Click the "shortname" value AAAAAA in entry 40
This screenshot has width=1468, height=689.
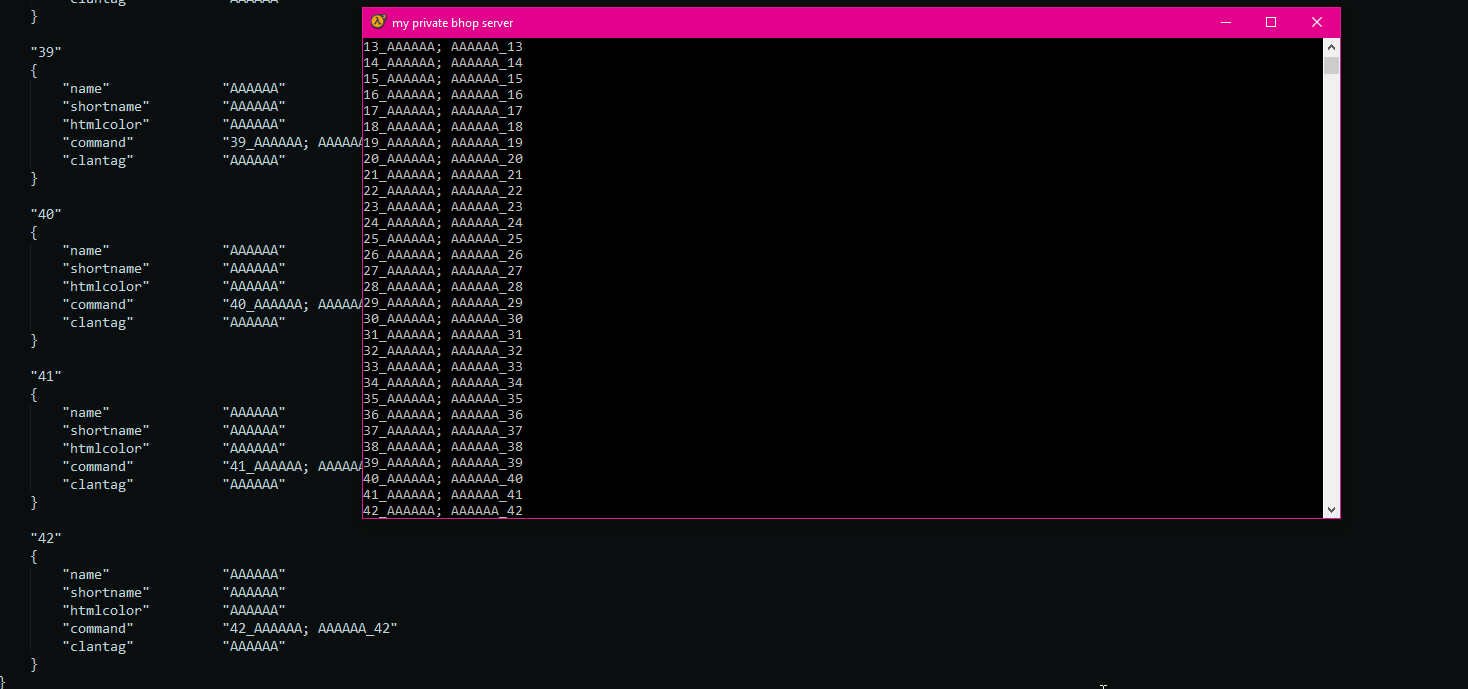[x=254, y=268]
